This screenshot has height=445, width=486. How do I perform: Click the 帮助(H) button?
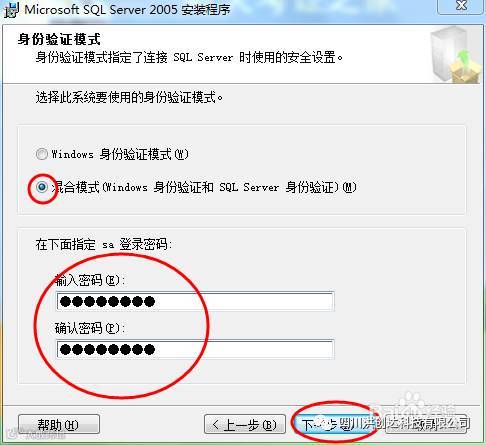coord(59,424)
